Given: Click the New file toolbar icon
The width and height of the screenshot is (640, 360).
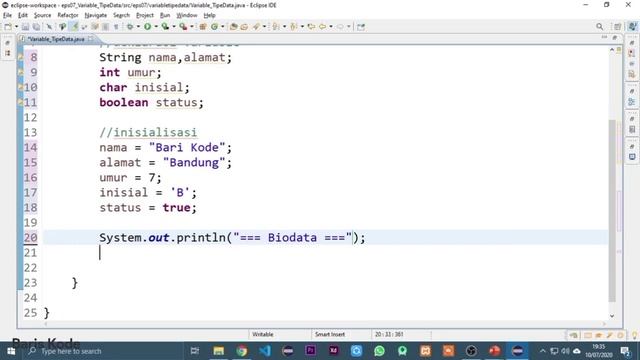Looking at the screenshot, I should coord(8,27).
